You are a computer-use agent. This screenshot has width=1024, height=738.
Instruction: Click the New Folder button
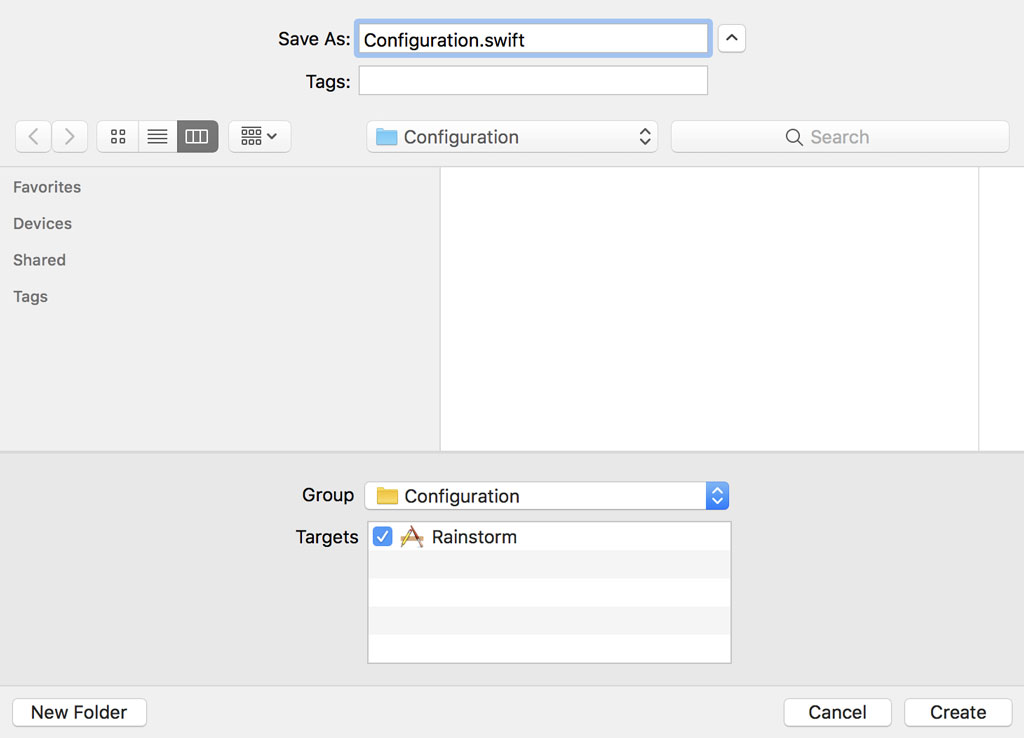[79, 712]
